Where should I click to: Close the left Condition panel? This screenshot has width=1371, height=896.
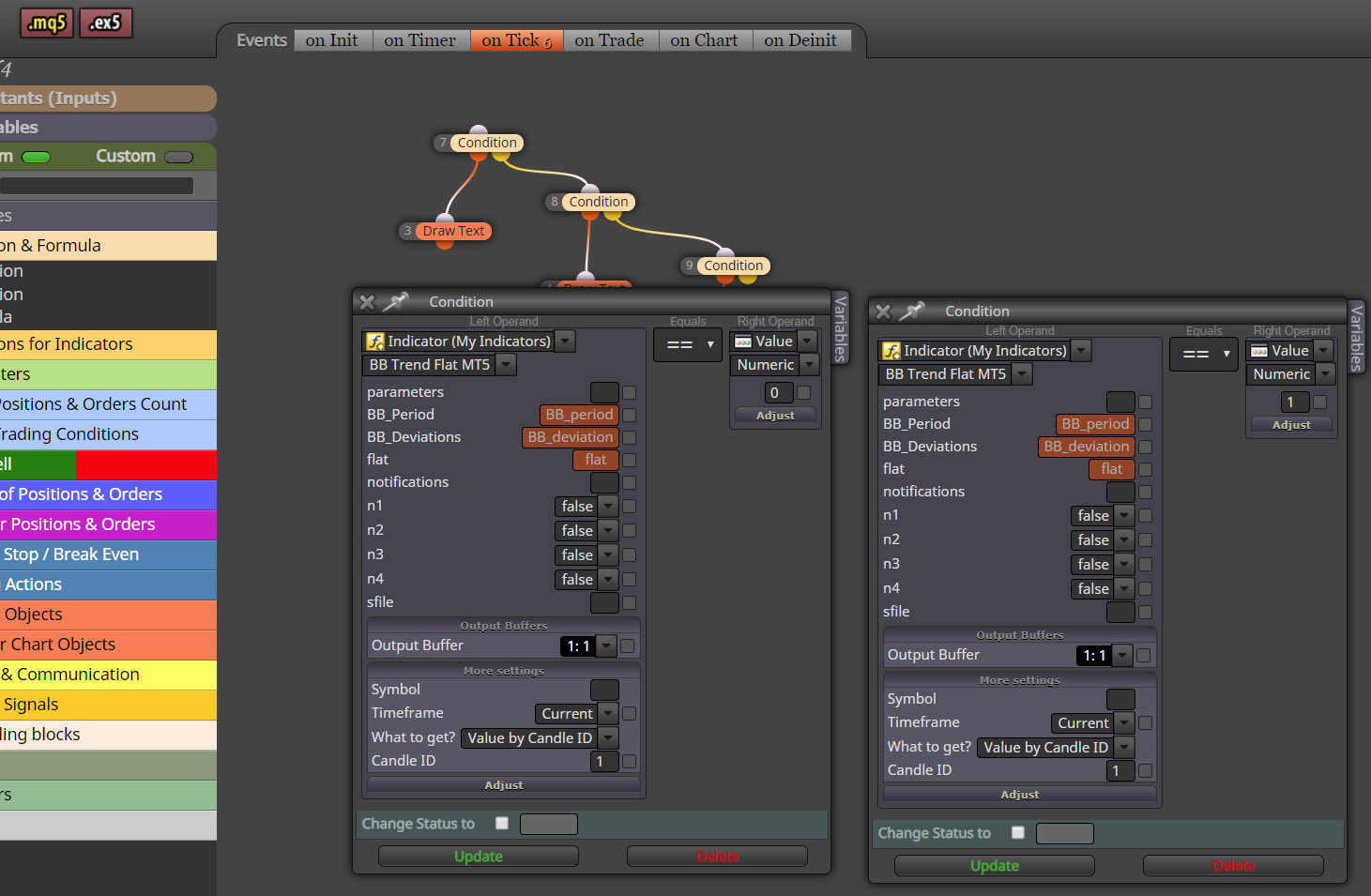click(x=367, y=302)
